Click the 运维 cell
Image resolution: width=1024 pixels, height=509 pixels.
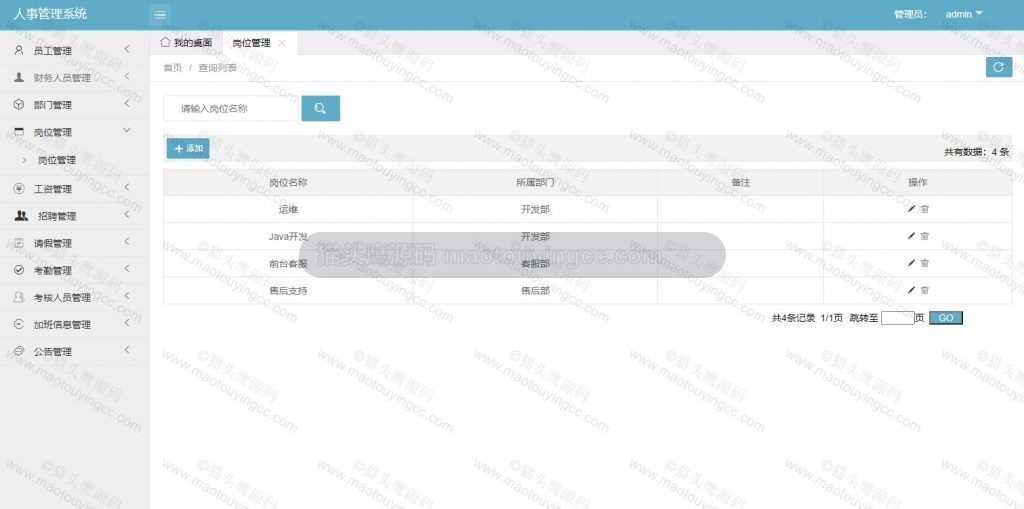(288, 210)
